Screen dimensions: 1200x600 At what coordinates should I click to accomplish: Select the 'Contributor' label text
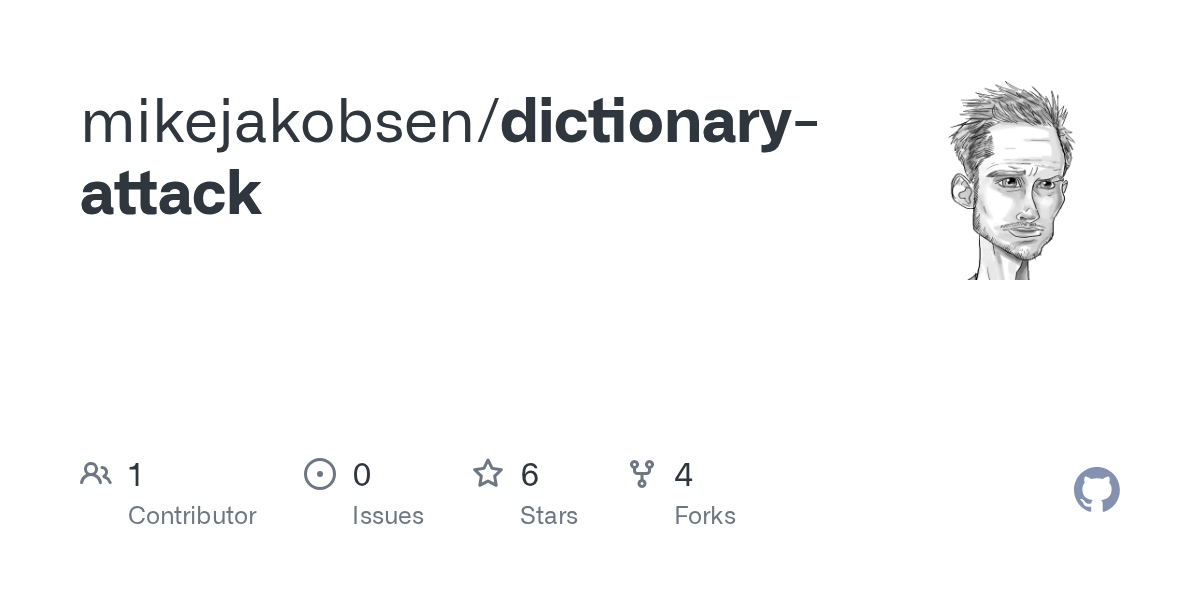(x=192, y=516)
